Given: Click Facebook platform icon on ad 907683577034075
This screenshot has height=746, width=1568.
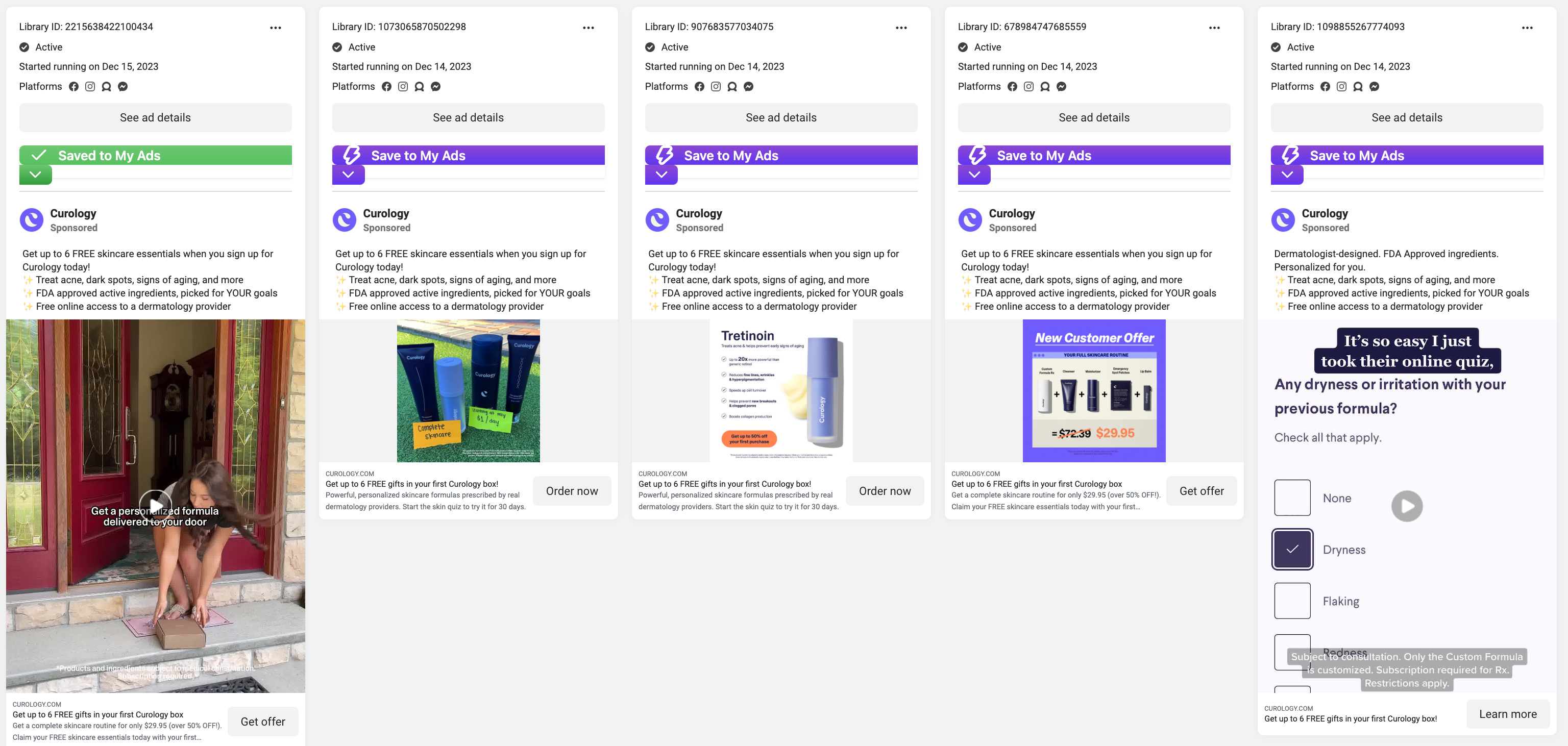Looking at the screenshot, I should click(x=699, y=86).
